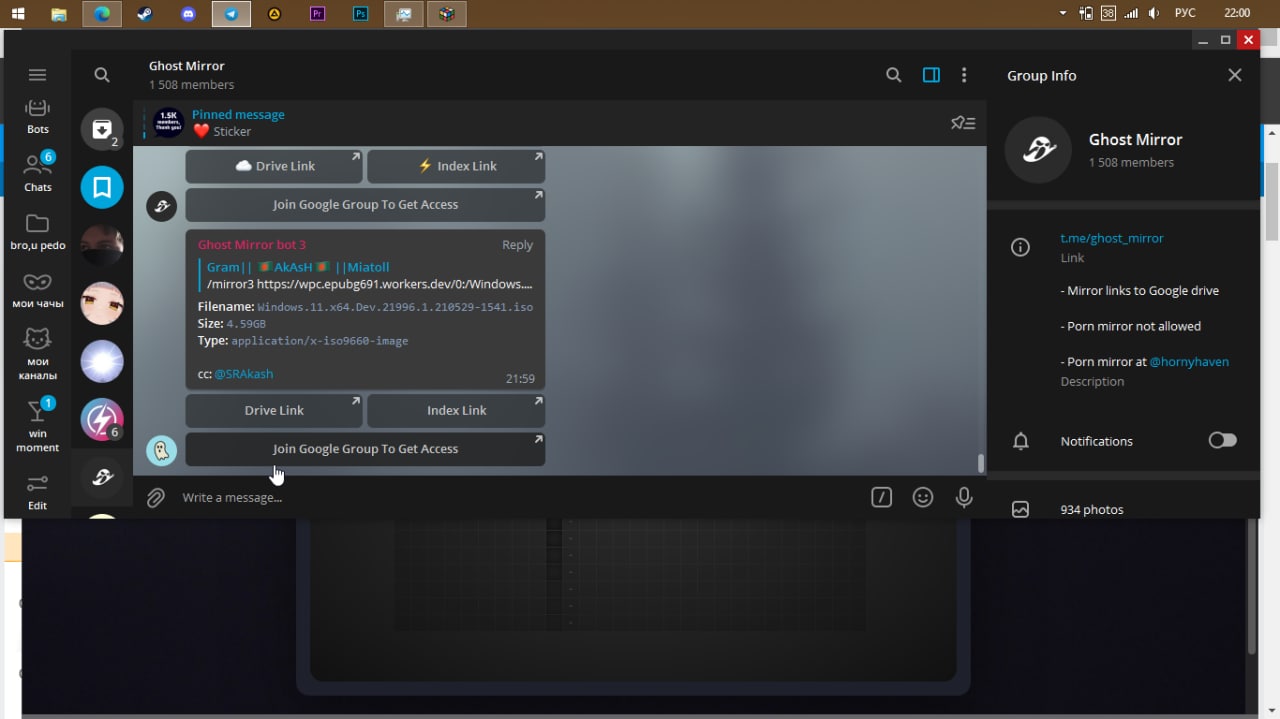Viewport: 1280px width, 719px height.
Task: Switch to the мои каналы folder
Action: tap(37, 354)
